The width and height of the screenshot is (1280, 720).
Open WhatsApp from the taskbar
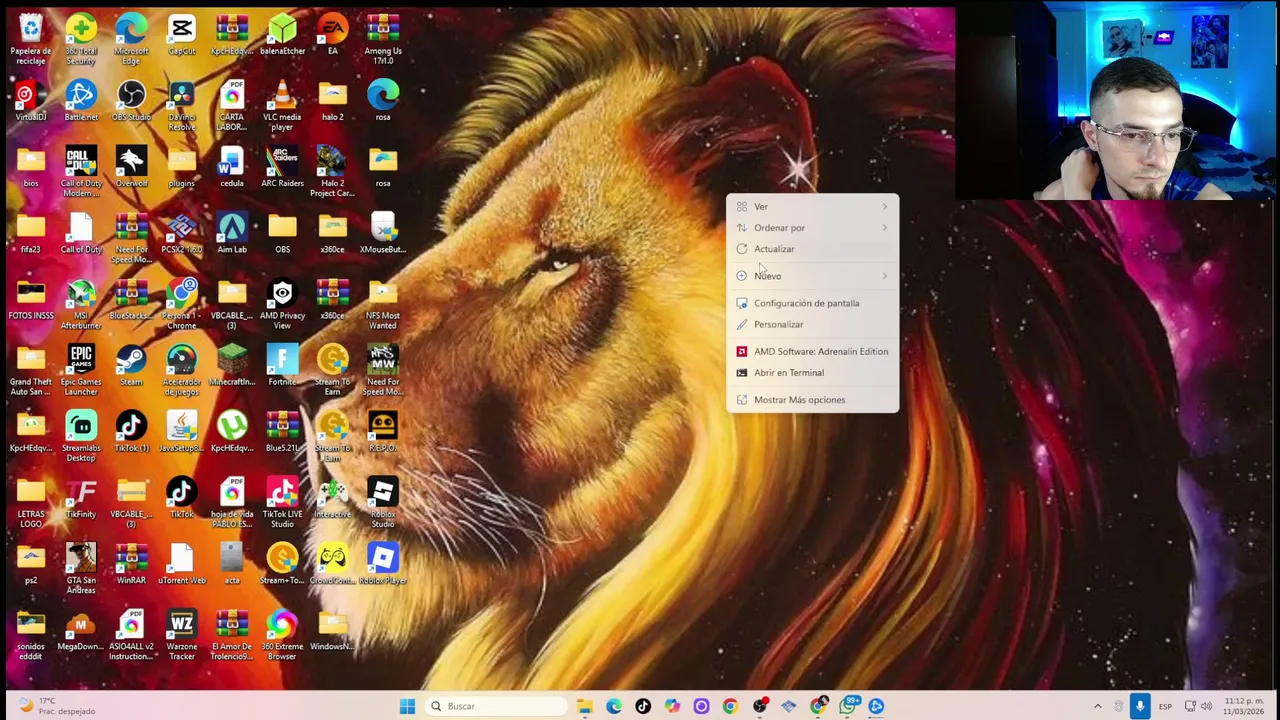(847, 707)
